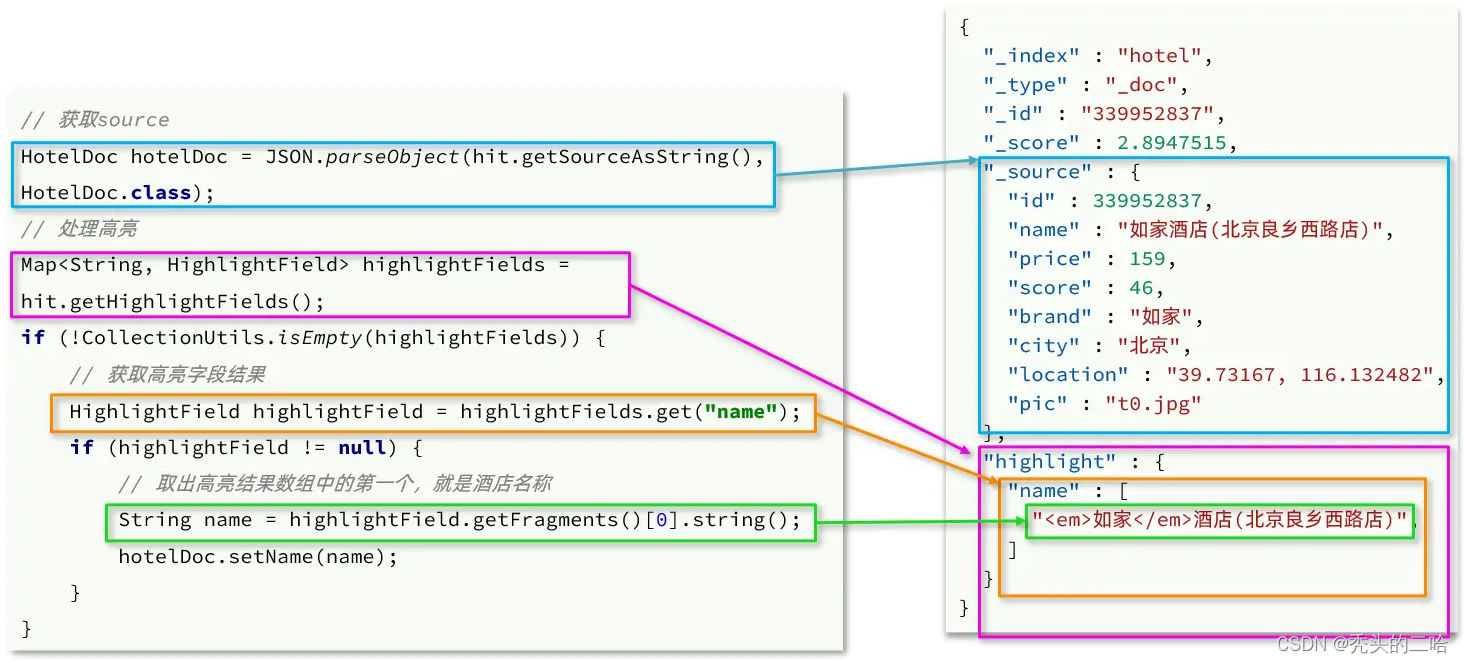Click the '"id" : 339952837' source field
The height and width of the screenshot is (663, 1464).
[x=1110, y=201]
